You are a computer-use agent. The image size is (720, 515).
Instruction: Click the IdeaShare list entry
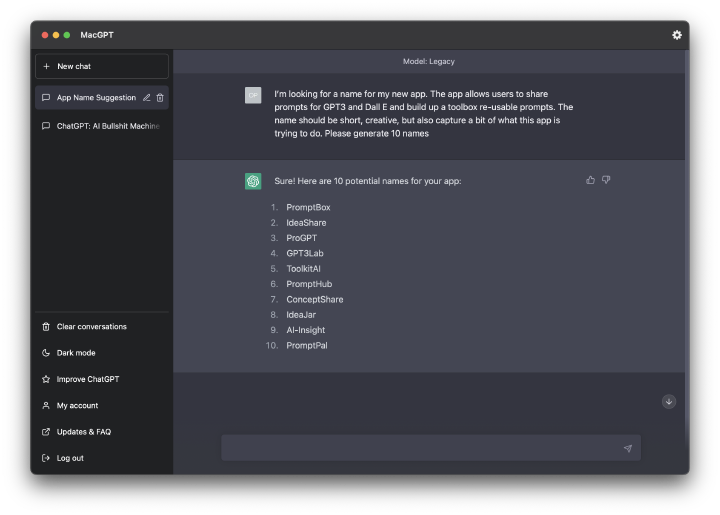pos(306,223)
